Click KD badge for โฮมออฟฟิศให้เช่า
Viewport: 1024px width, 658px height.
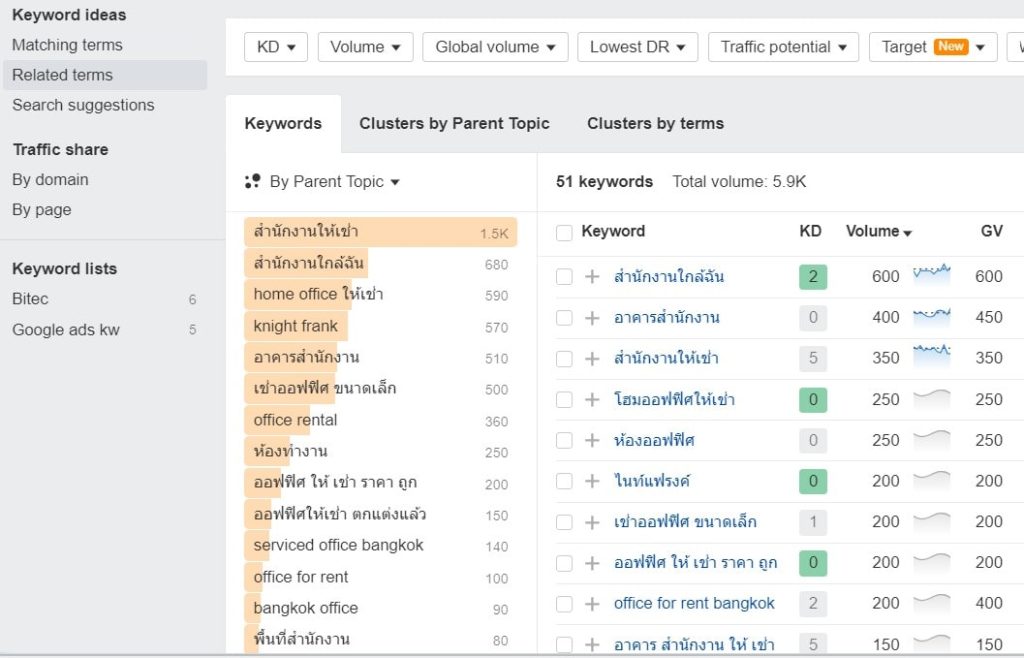click(x=813, y=400)
